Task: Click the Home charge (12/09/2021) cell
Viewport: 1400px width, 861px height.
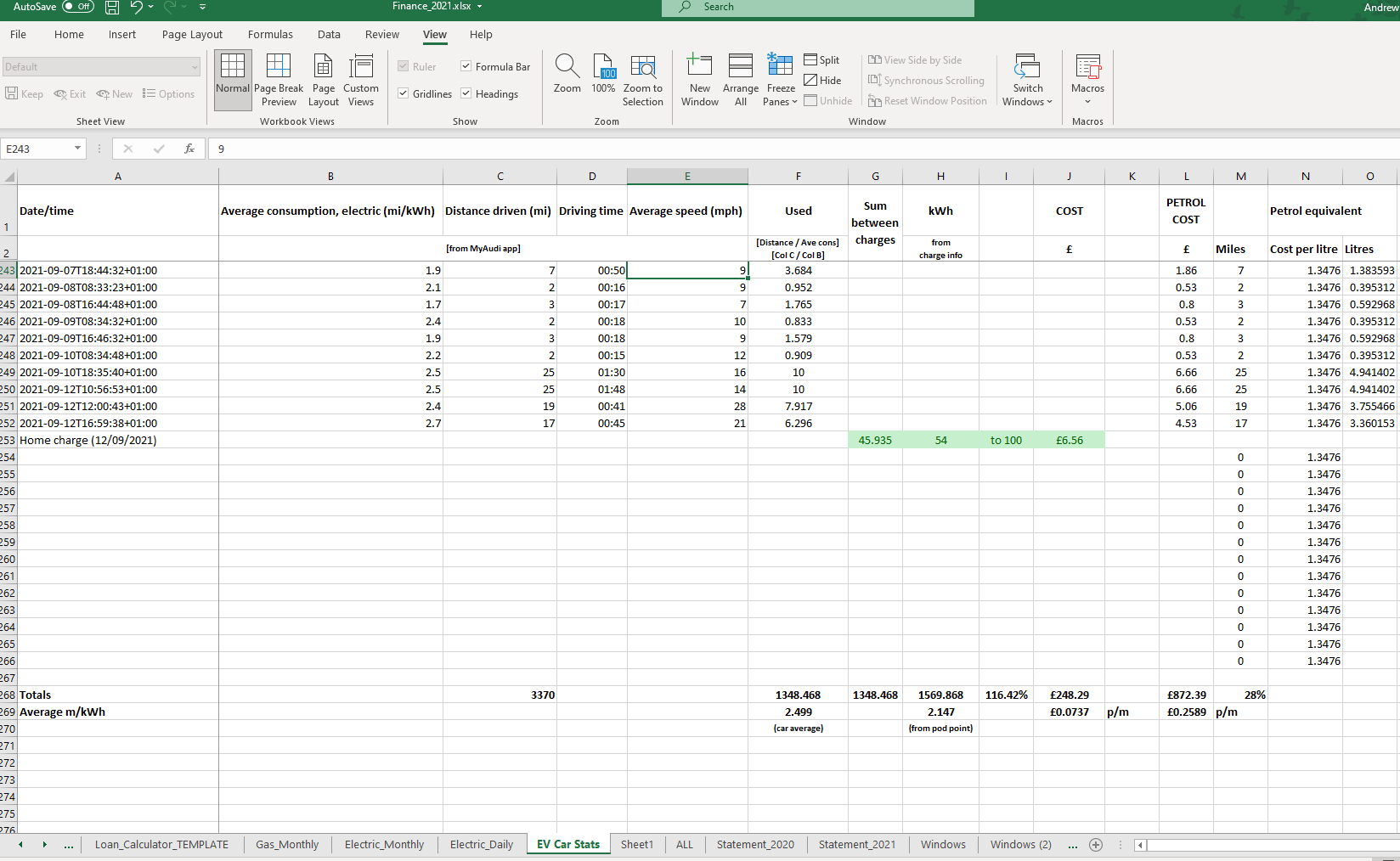Action: pos(118,440)
